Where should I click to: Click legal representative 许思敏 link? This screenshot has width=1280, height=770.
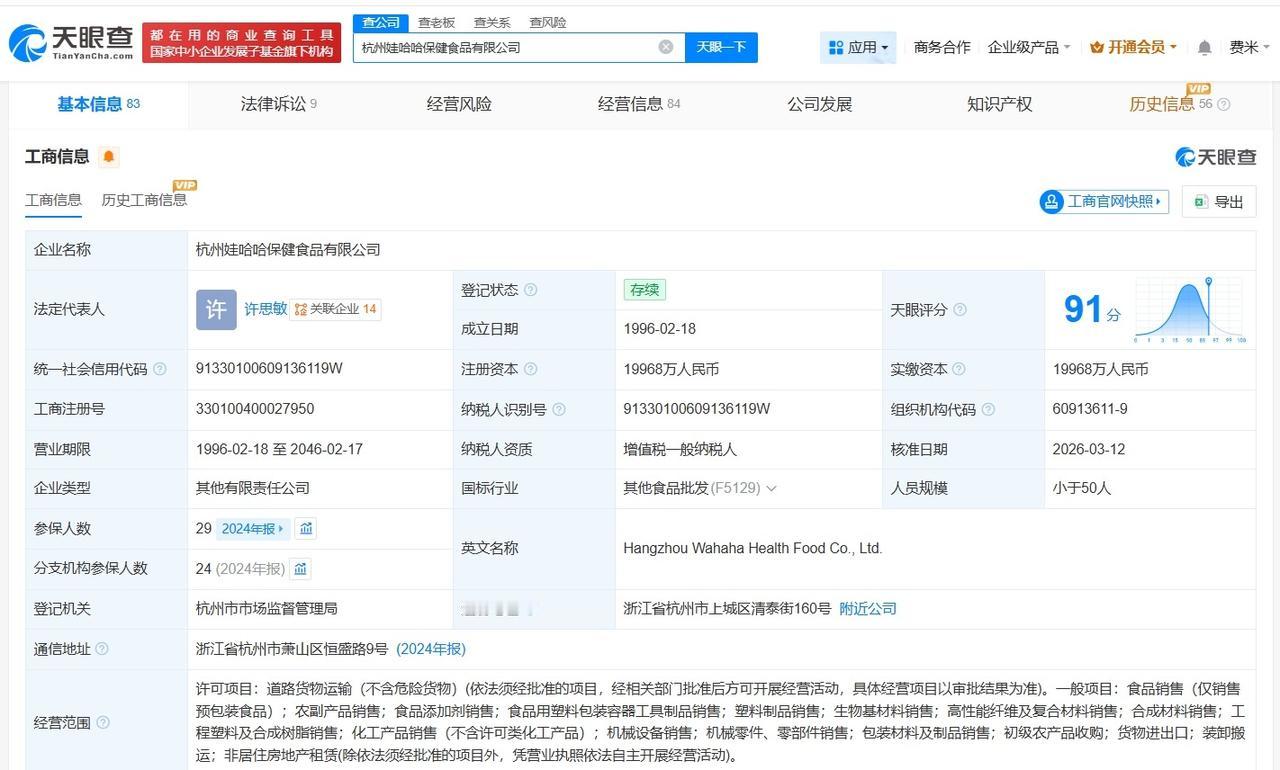pos(264,309)
